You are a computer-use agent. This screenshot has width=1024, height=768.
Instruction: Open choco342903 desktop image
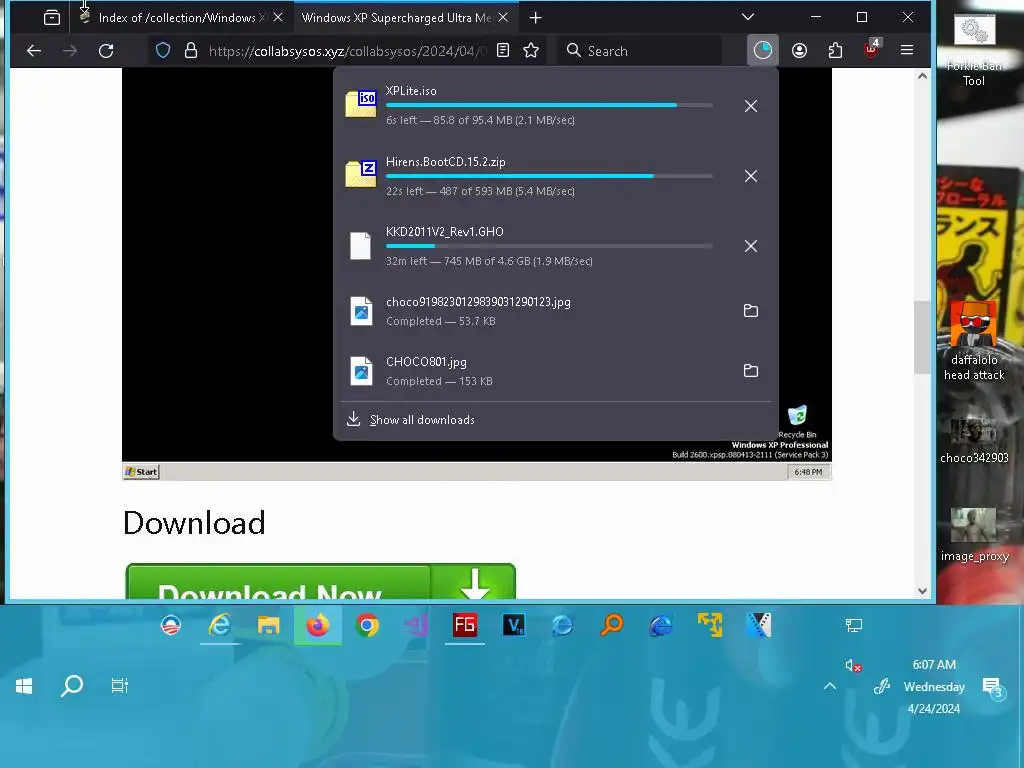974,440
